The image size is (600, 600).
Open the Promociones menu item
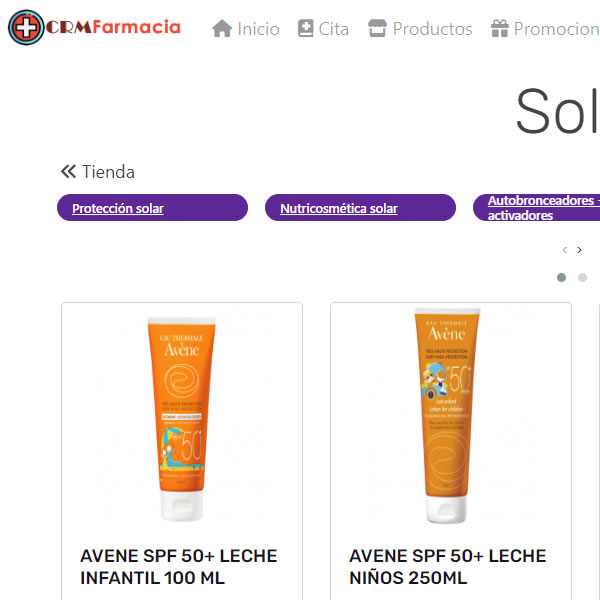click(557, 29)
